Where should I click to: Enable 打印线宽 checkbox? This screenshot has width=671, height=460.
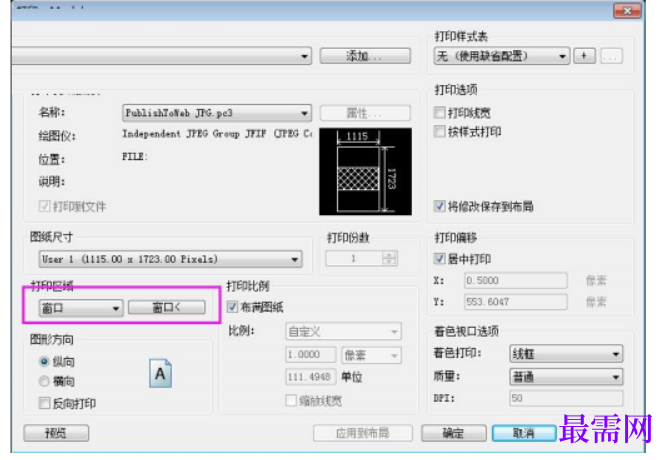coord(439,113)
